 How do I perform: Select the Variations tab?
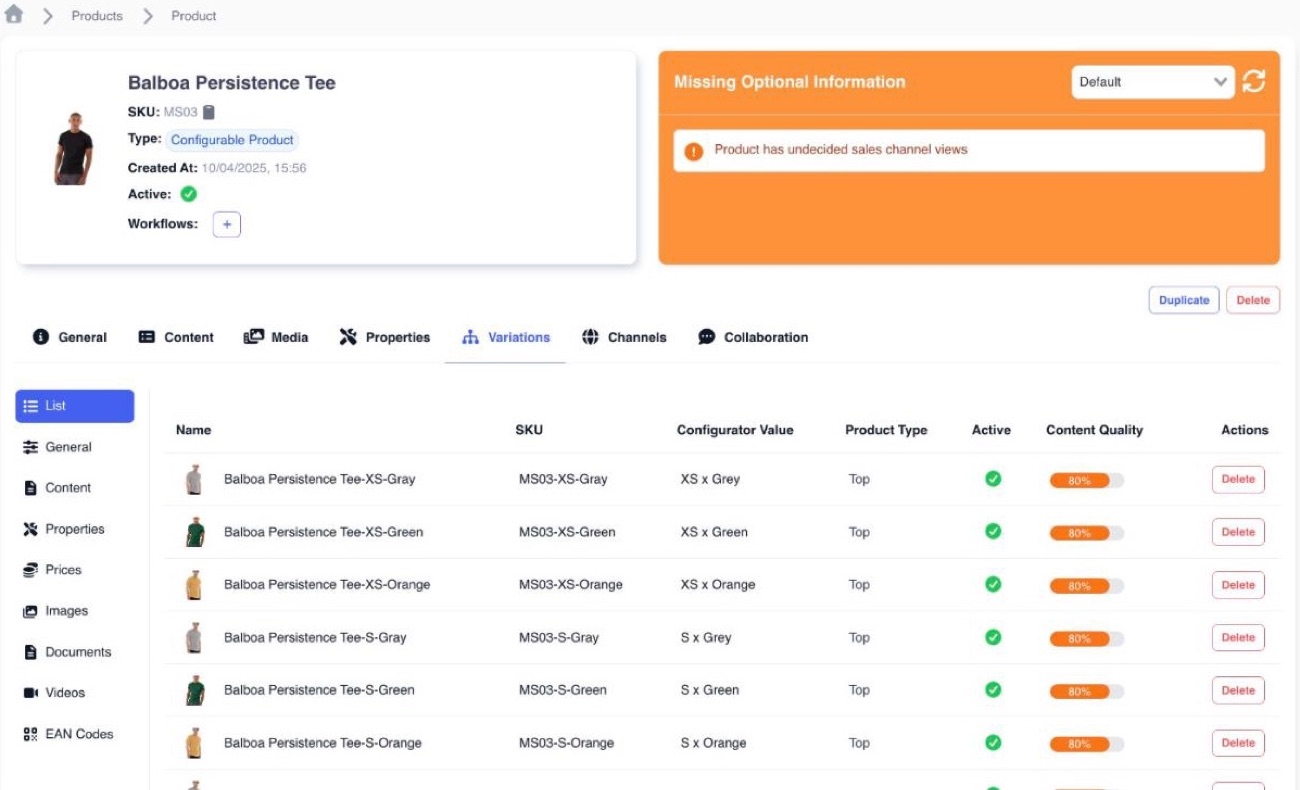click(x=506, y=337)
